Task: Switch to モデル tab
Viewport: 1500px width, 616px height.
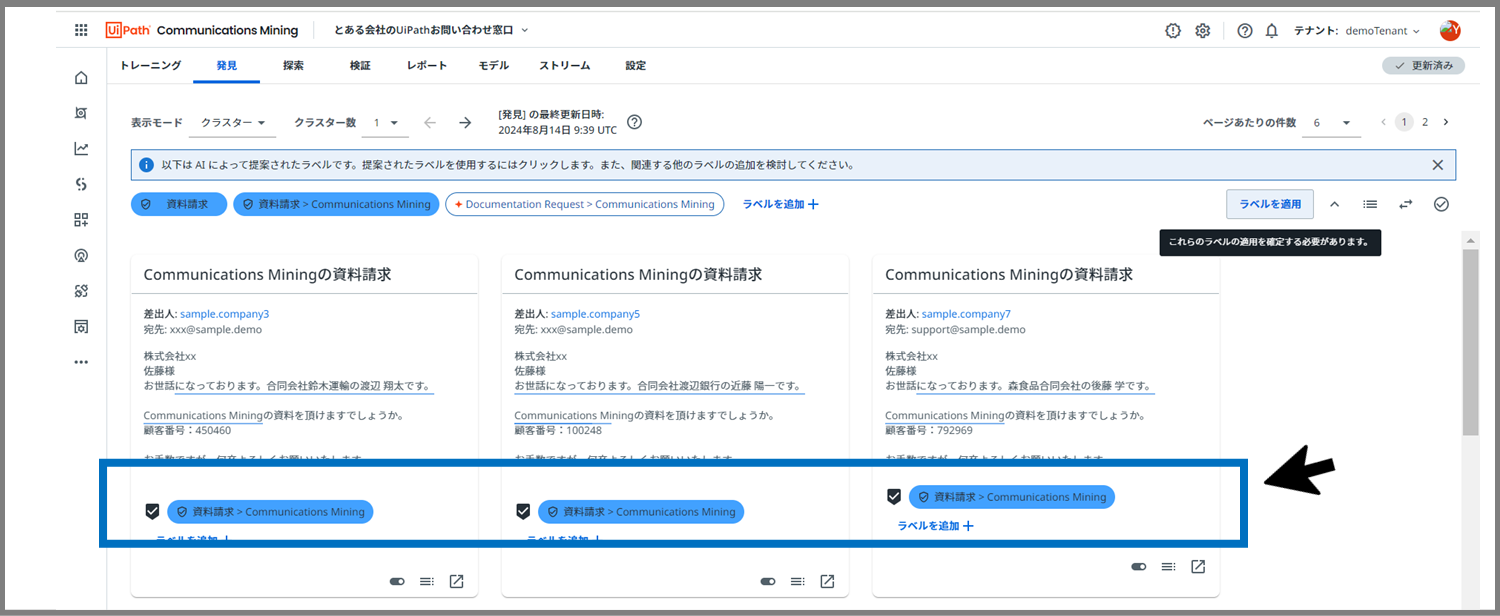Action: (x=494, y=66)
